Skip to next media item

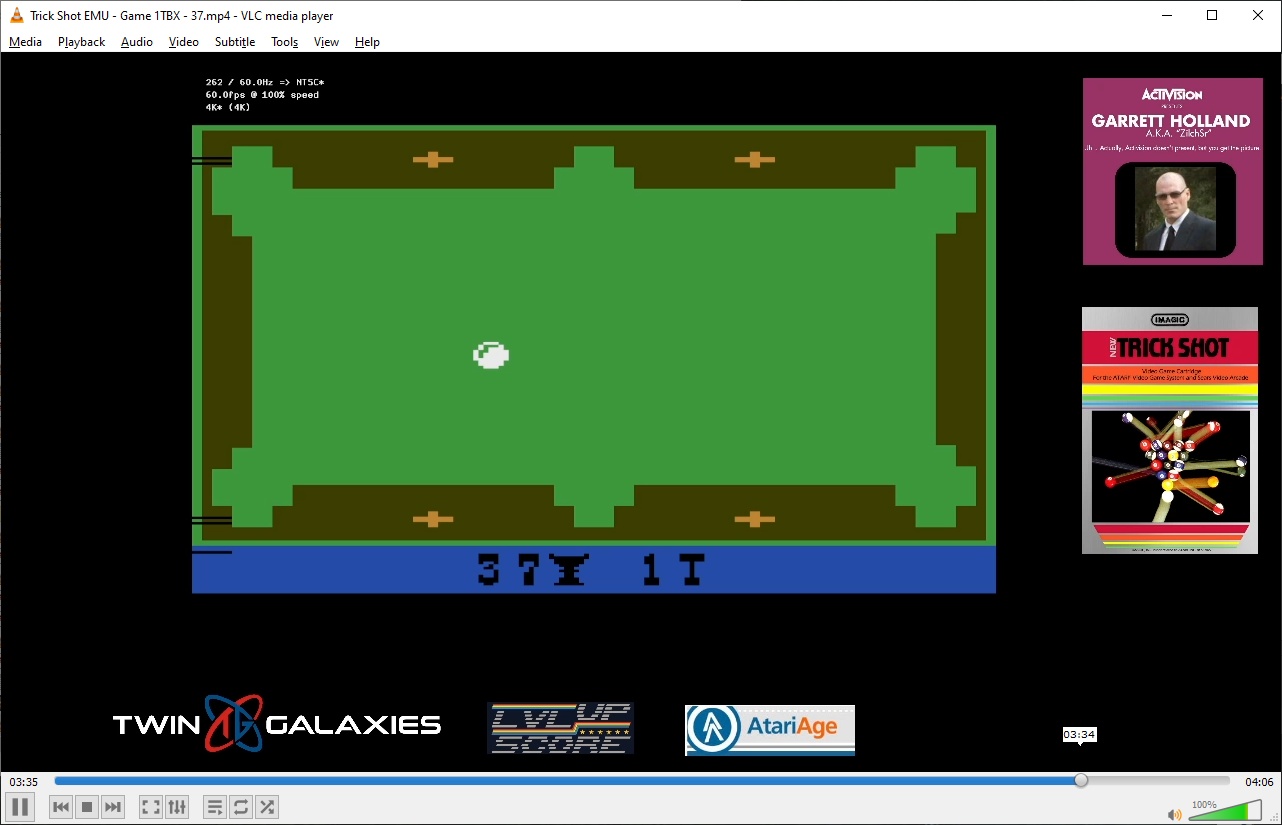(x=113, y=807)
